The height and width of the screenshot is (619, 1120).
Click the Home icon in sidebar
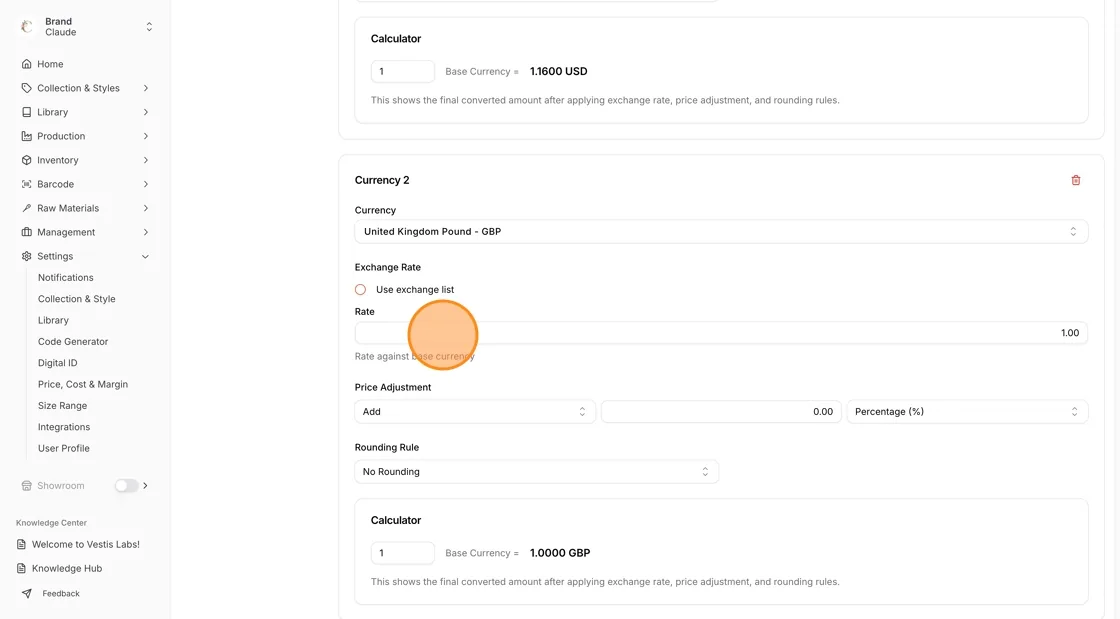click(x=26, y=64)
